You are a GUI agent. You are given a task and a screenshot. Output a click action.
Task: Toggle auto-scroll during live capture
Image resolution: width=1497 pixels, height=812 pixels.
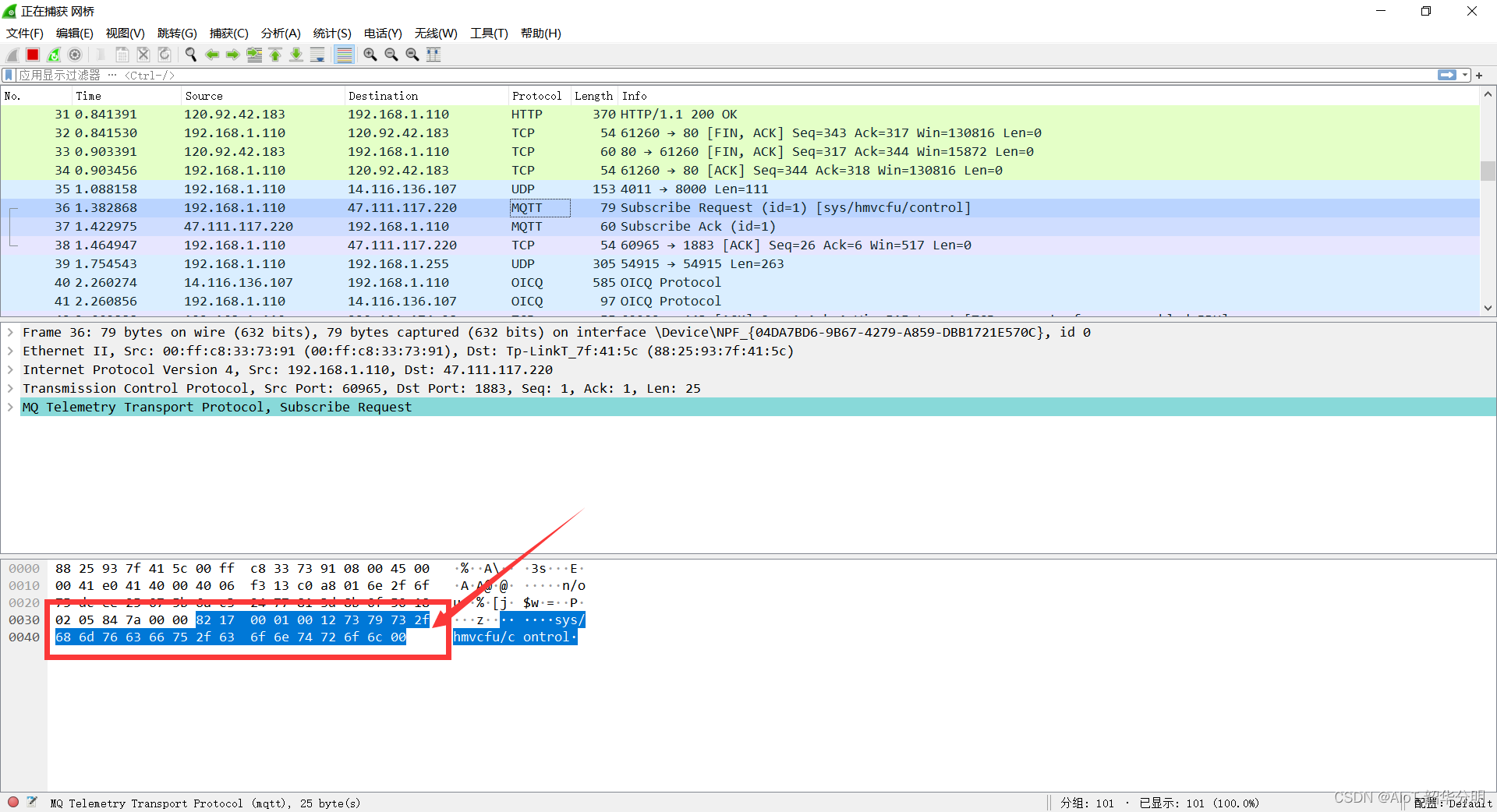(x=317, y=55)
